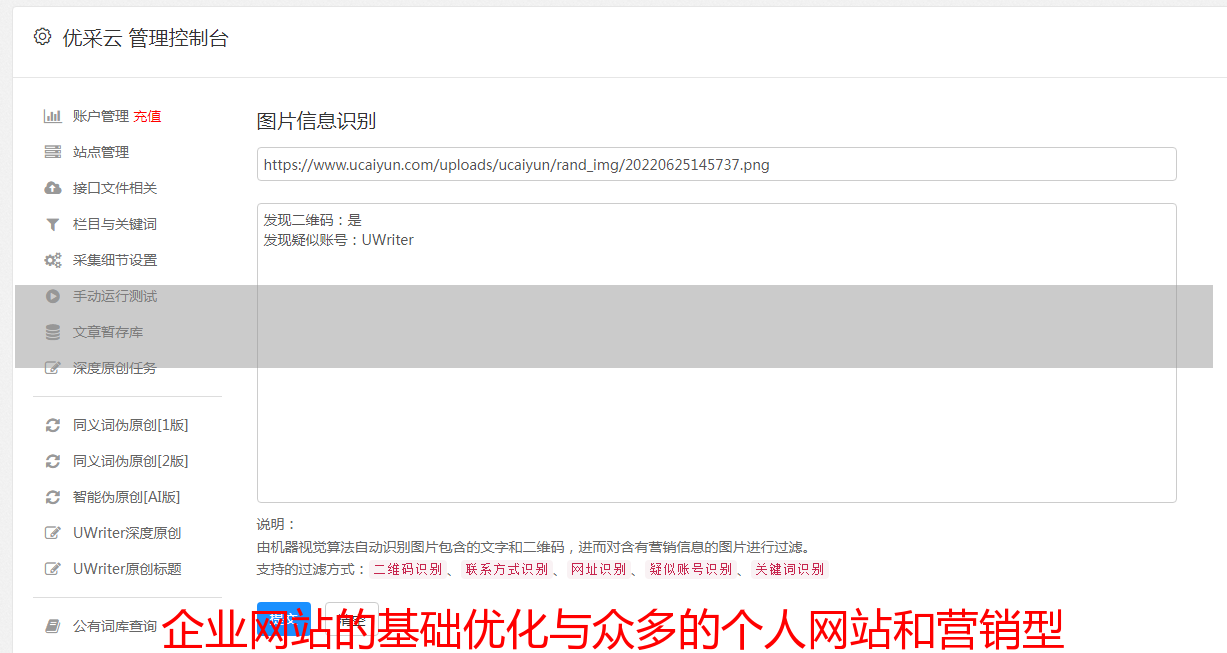
Task: Click the image URL input field
Action: [716, 164]
